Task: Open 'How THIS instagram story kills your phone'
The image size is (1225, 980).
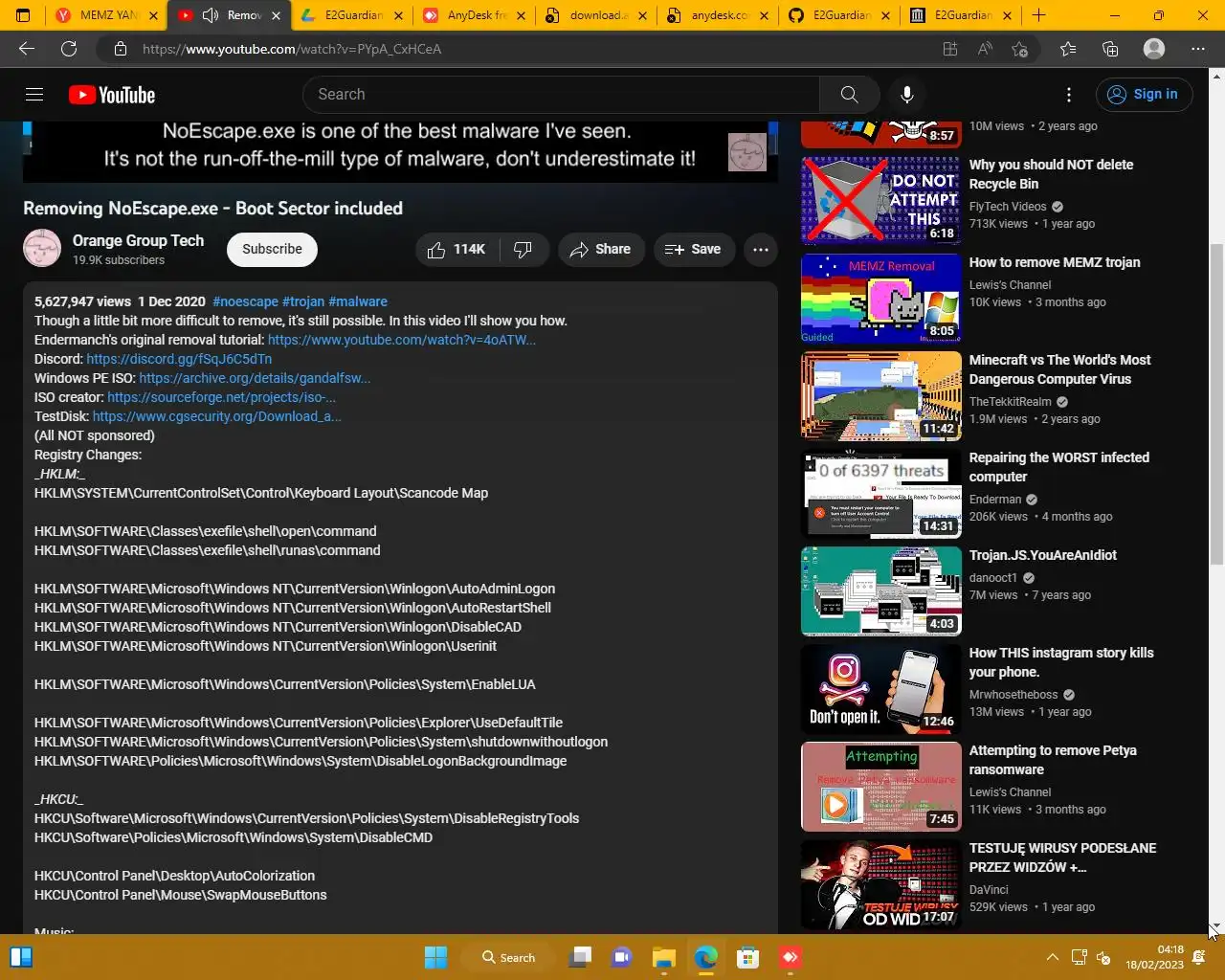Action: pos(1061,662)
